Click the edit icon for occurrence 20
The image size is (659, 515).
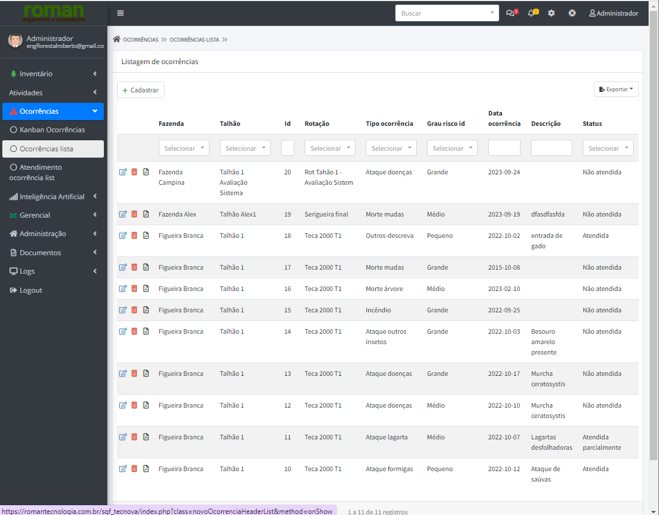click(x=123, y=172)
